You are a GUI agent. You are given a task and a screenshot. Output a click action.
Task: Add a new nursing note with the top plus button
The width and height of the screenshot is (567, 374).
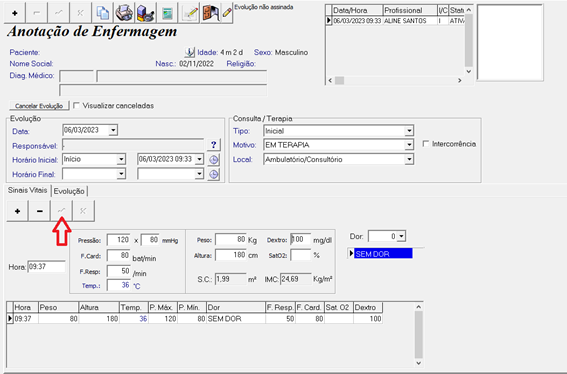15,13
